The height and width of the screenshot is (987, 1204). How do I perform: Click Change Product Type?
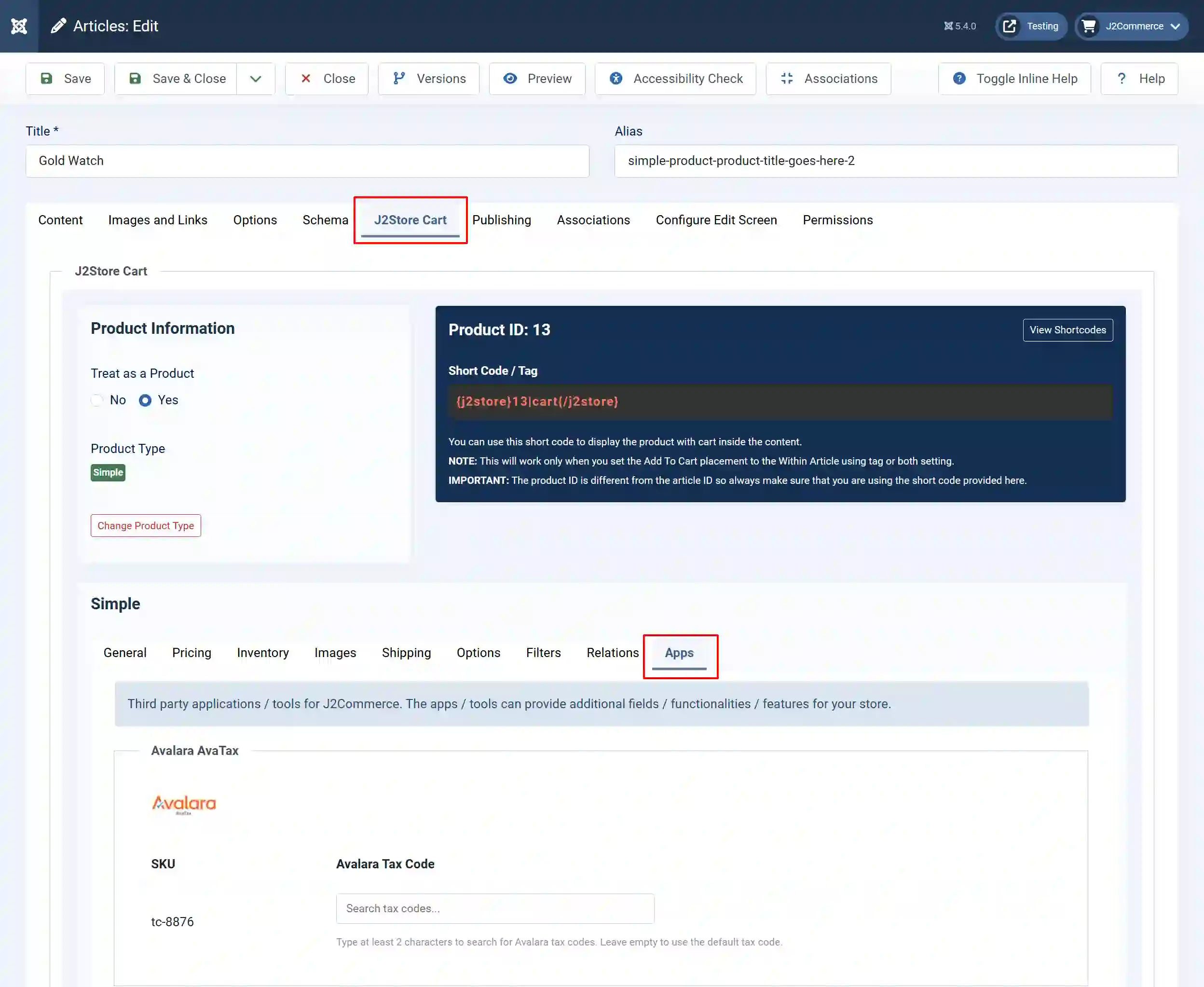[x=146, y=525]
